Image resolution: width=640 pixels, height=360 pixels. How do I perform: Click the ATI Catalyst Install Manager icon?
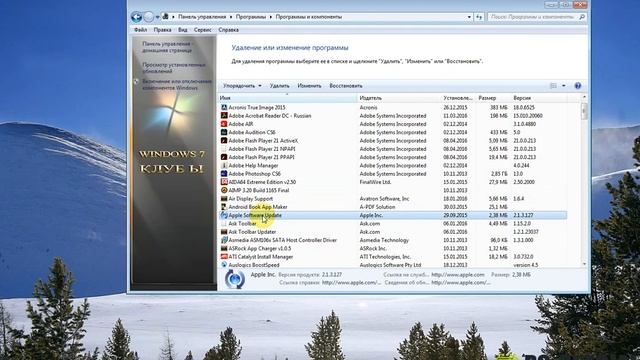click(x=224, y=256)
